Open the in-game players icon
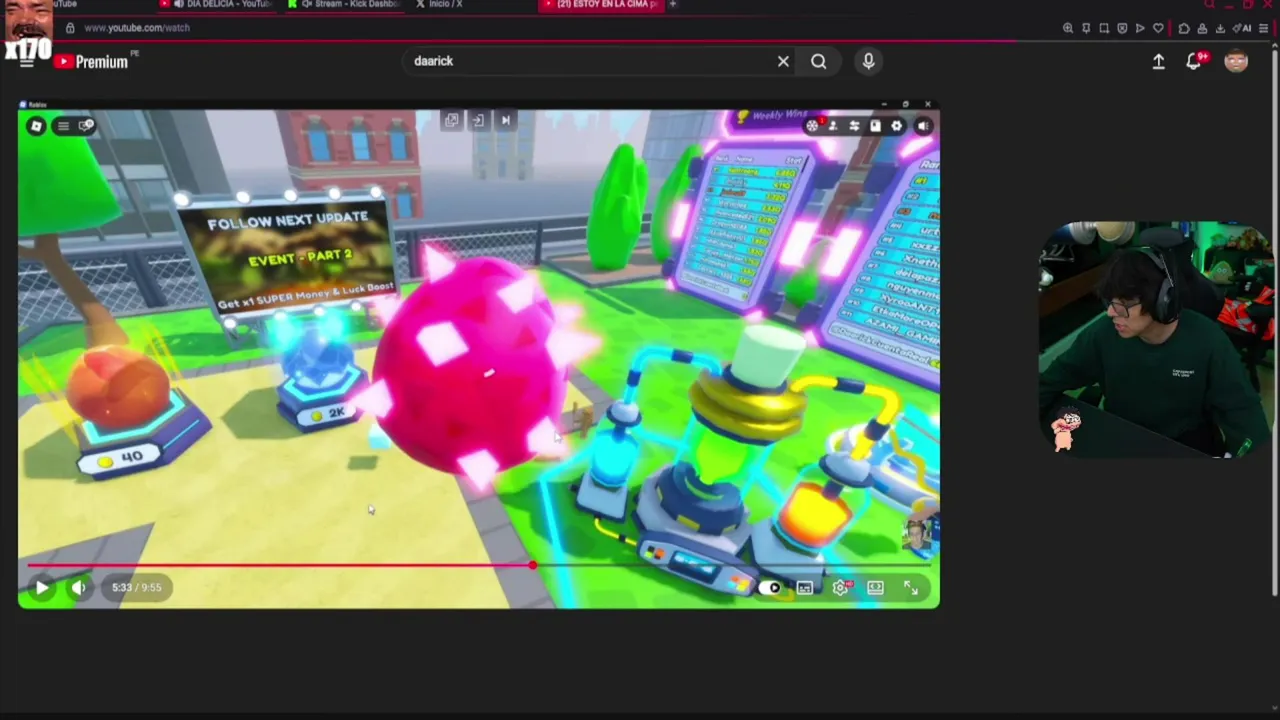This screenshot has width=1280, height=720. [x=833, y=126]
